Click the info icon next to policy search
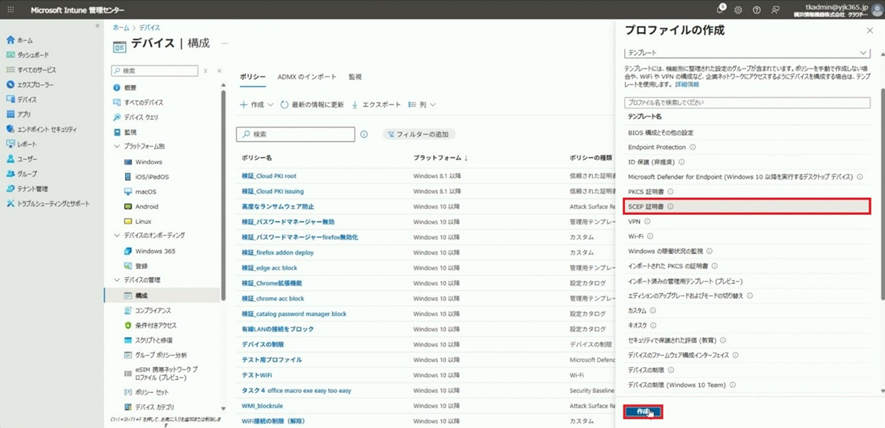 [364, 134]
